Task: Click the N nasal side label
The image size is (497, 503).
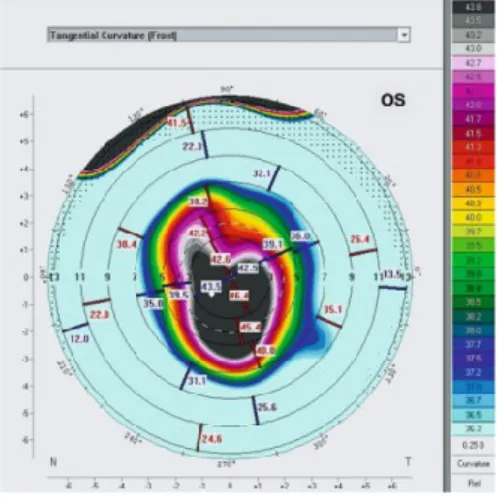Action: click(53, 462)
